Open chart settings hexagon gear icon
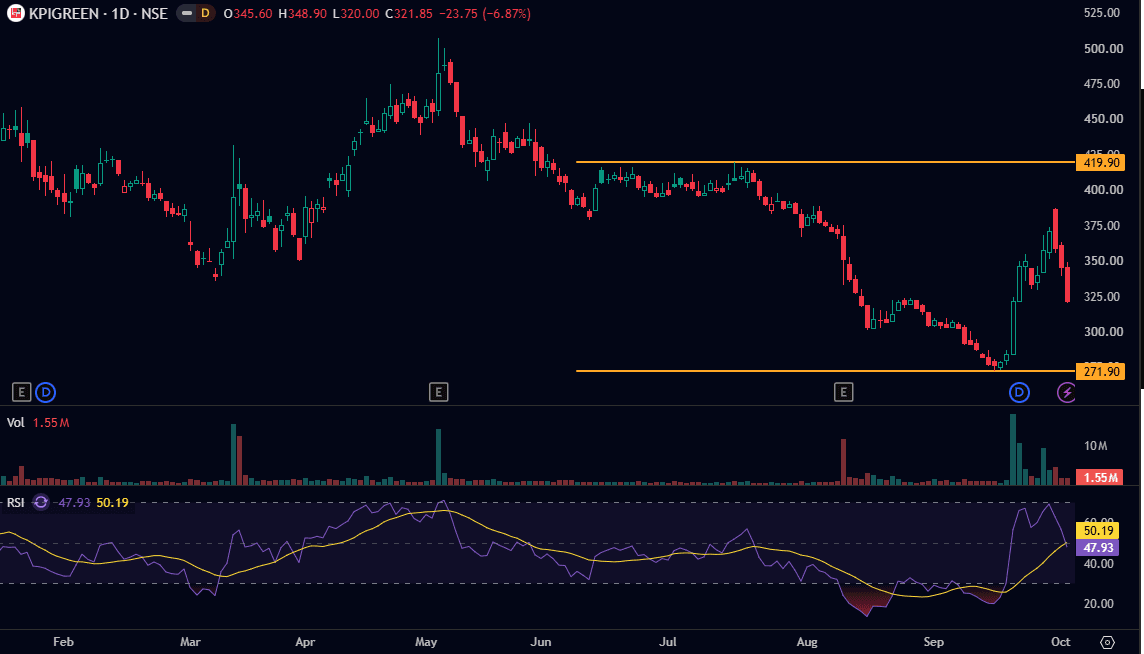 point(1108,642)
